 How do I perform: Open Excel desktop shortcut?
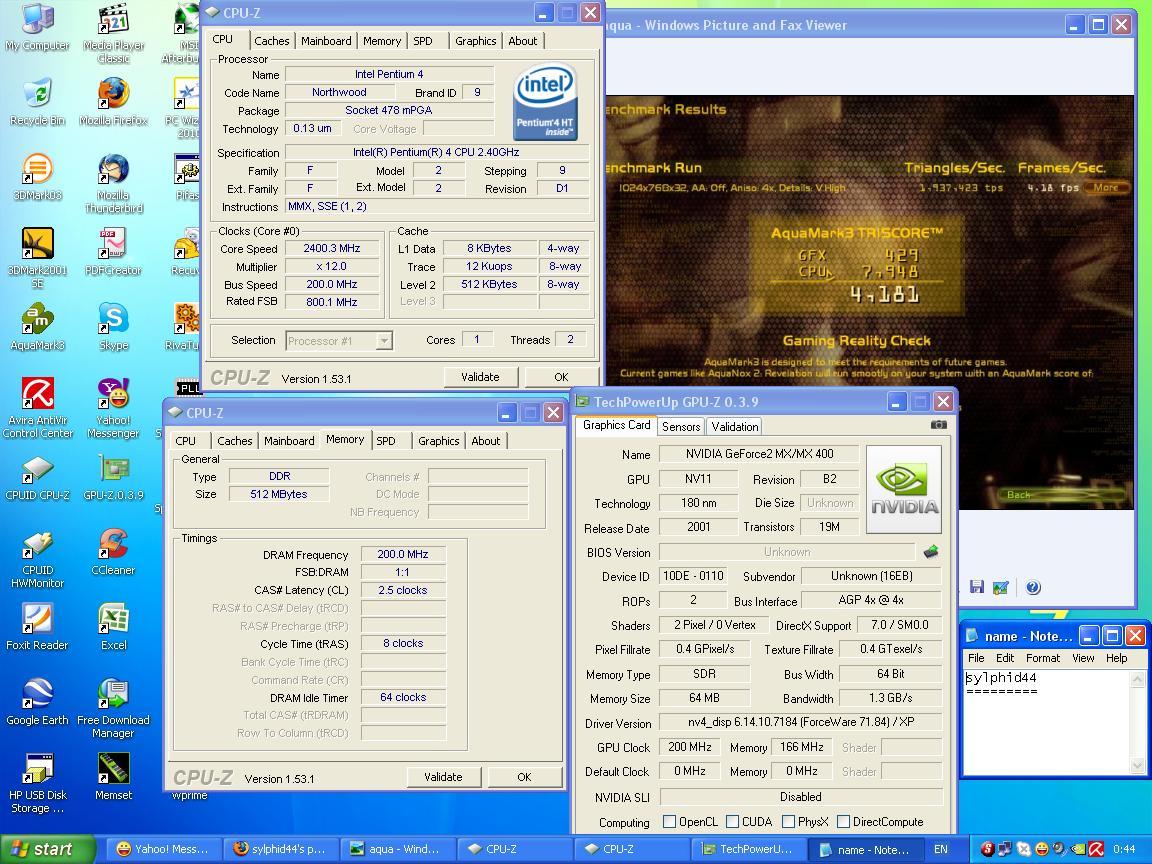tap(113, 626)
